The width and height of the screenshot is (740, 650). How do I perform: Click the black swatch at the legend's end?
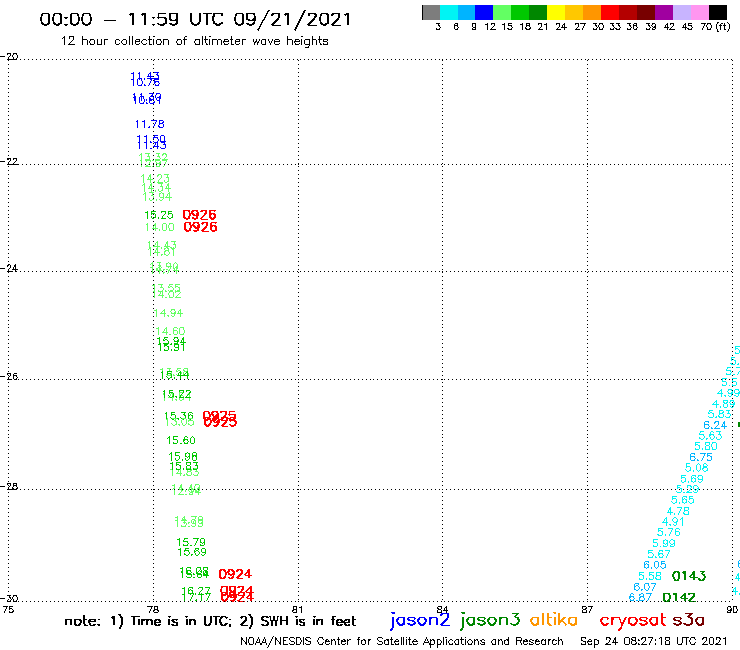point(718,12)
